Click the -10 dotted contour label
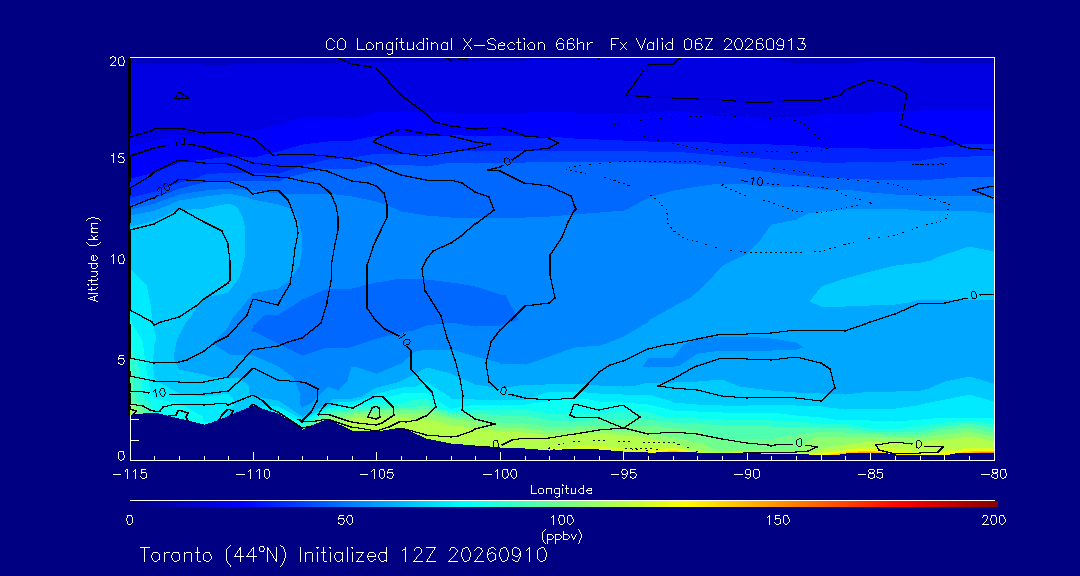This screenshot has height=576, width=1080. click(752, 182)
